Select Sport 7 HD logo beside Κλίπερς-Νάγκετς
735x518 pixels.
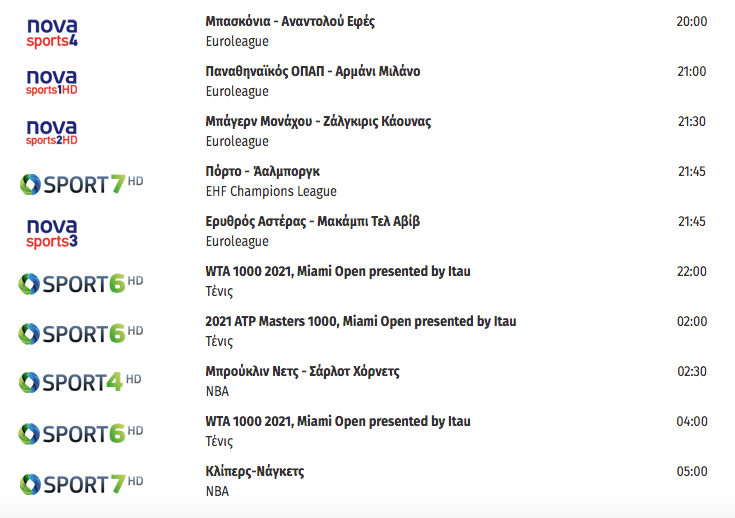click(x=81, y=484)
